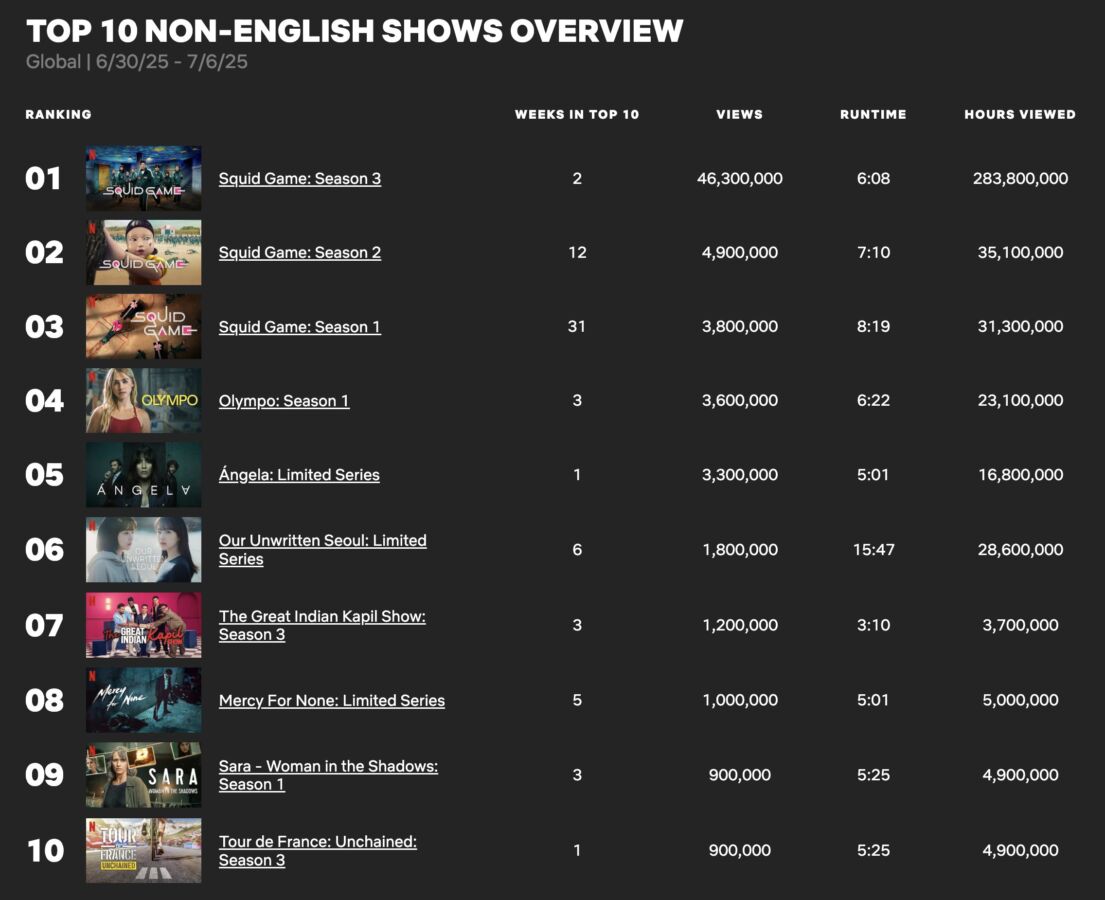This screenshot has width=1105, height=900.
Task: Follow the Ángela: Limited Series link
Action: 299,474
